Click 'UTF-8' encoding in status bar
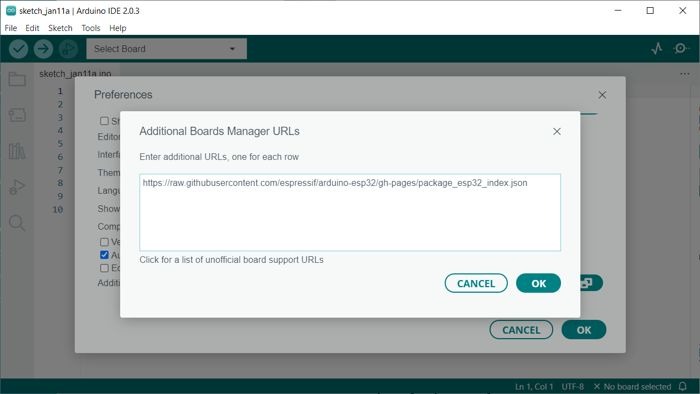The height and width of the screenshot is (394, 700). (x=573, y=386)
